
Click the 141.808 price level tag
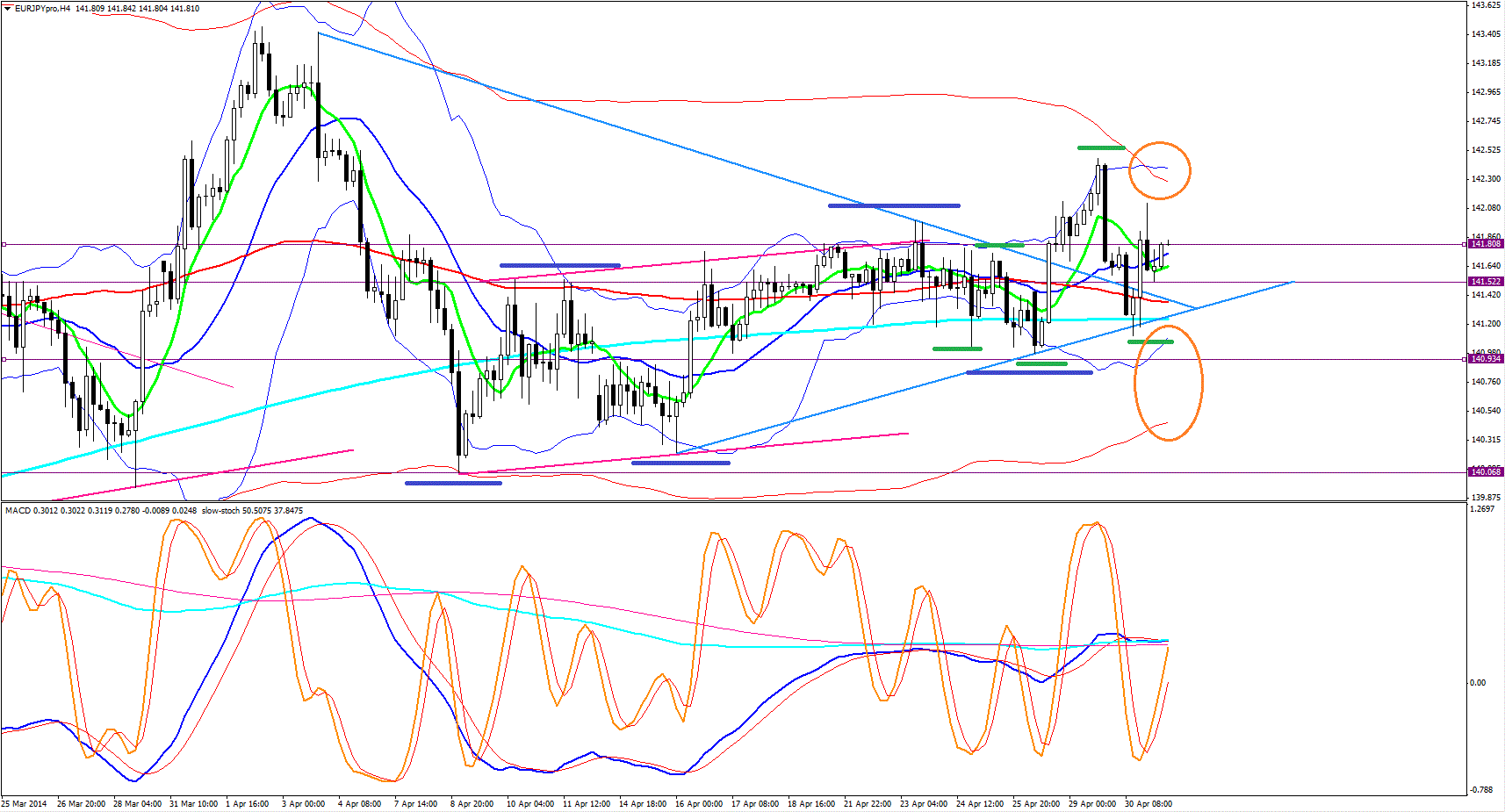click(1486, 244)
